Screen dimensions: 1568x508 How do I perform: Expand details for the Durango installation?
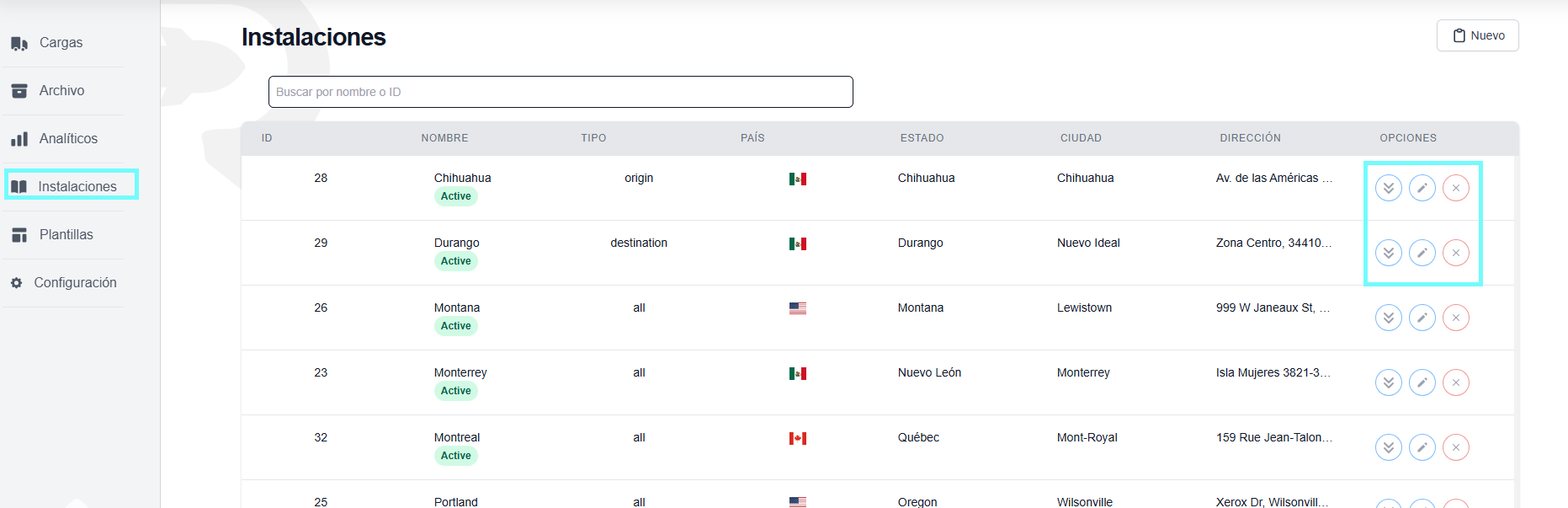pos(1388,253)
